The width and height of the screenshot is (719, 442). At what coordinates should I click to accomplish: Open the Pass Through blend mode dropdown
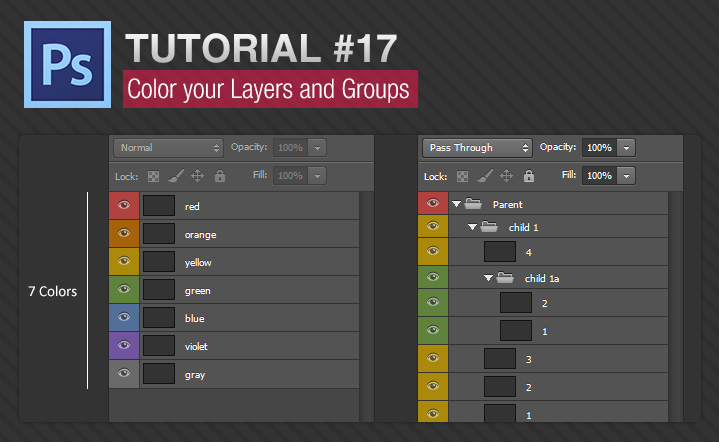(x=477, y=147)
